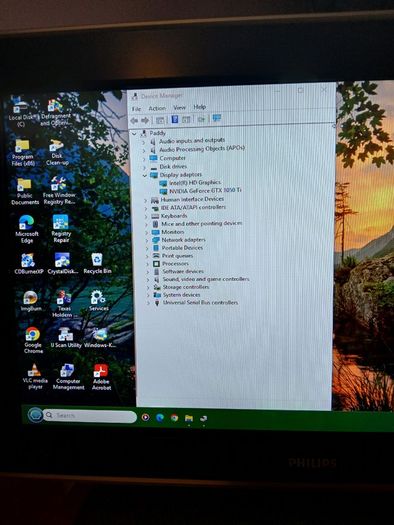Image resolution: width=394 pixels, height=525 pixels.
Task: Click the blue help icon in toolbar
Action: [x=174, y=119]
